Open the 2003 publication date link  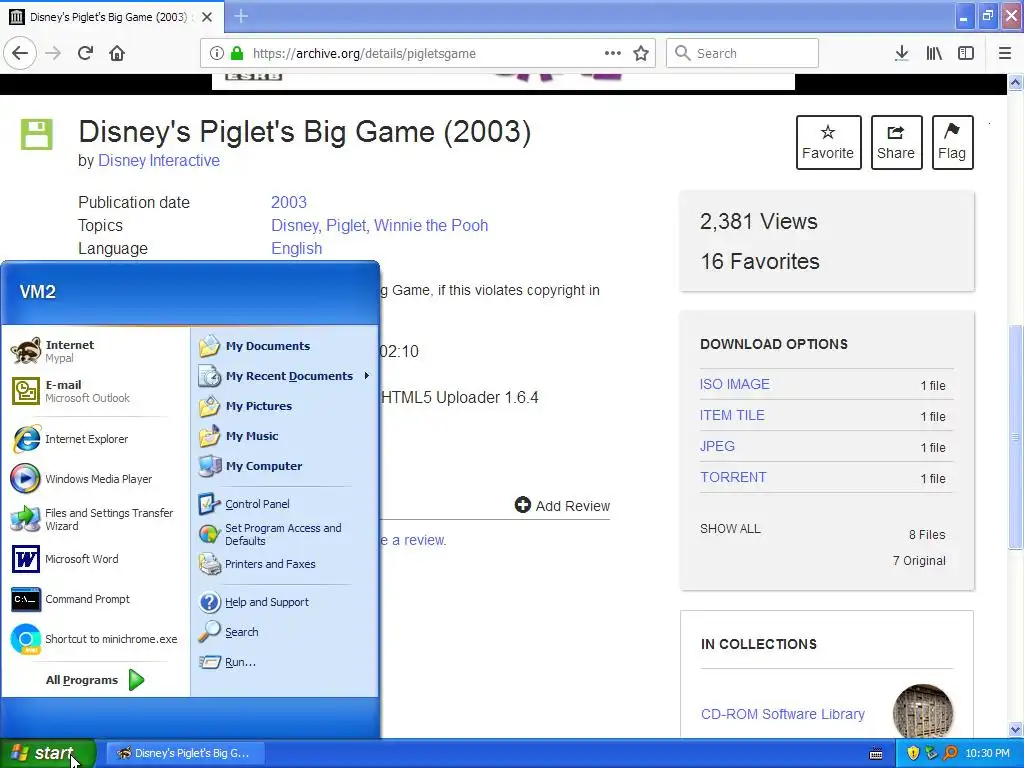tap(289, 202)
